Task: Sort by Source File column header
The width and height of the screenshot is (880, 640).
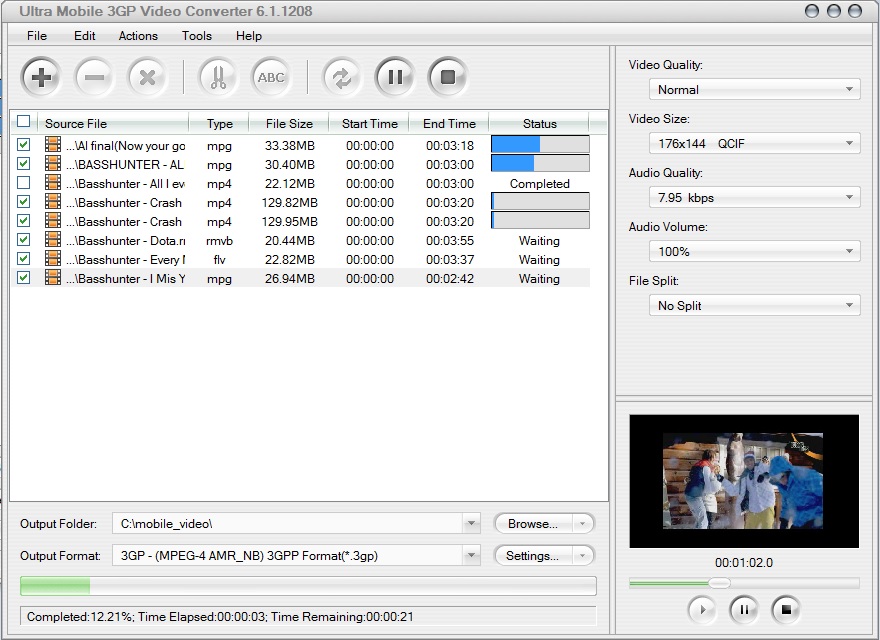Action: pos(113,124)
